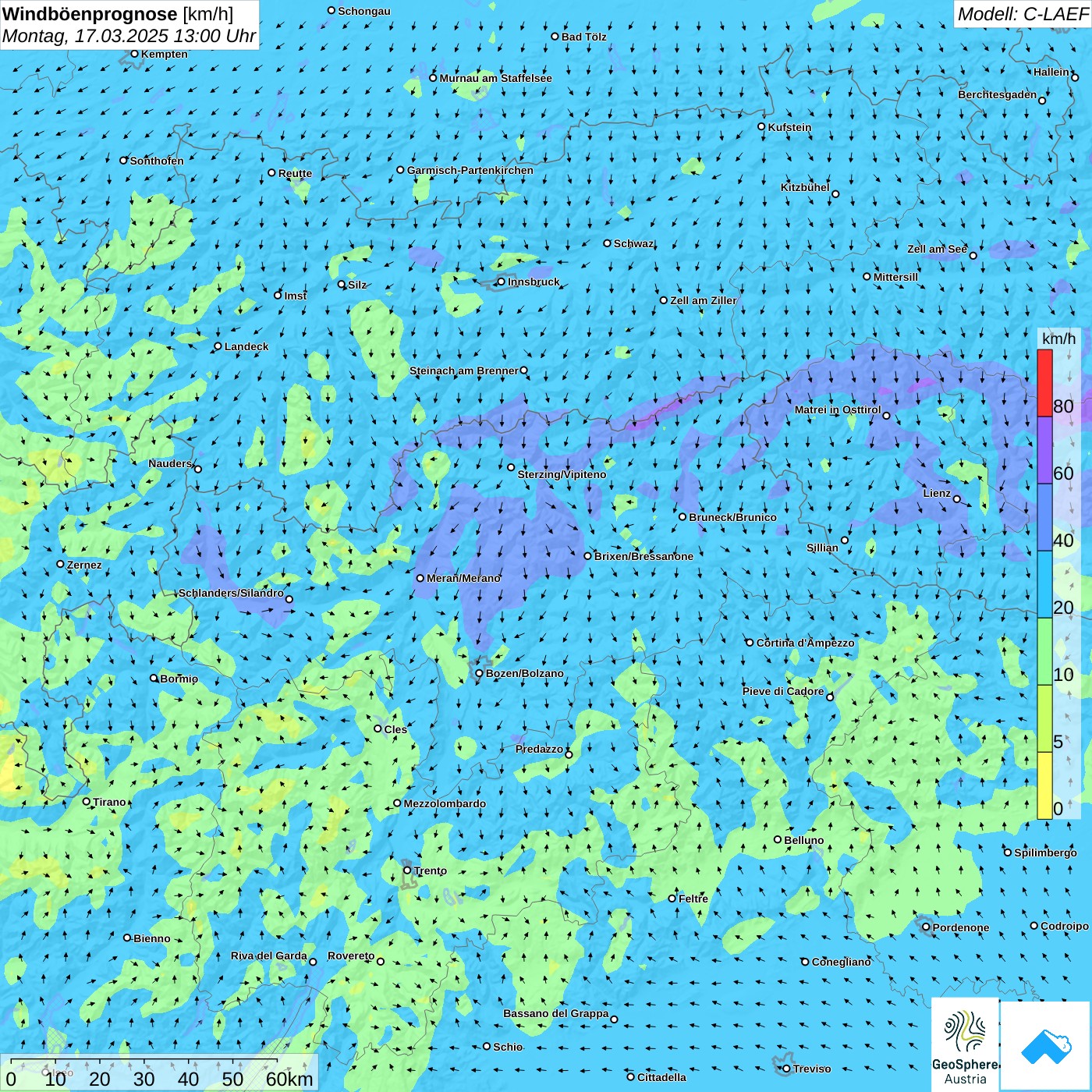Click the yellow 0-5 km/h legend color
The height and width of the screenshot is (1092, 1092).
click(x=1044, y=785)
